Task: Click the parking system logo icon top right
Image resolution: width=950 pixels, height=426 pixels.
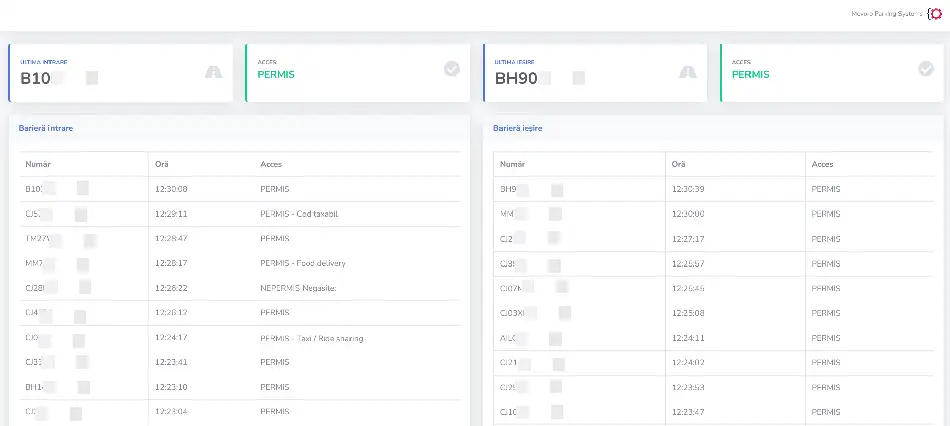Action: pyautogui.click(x=934, y=14)
